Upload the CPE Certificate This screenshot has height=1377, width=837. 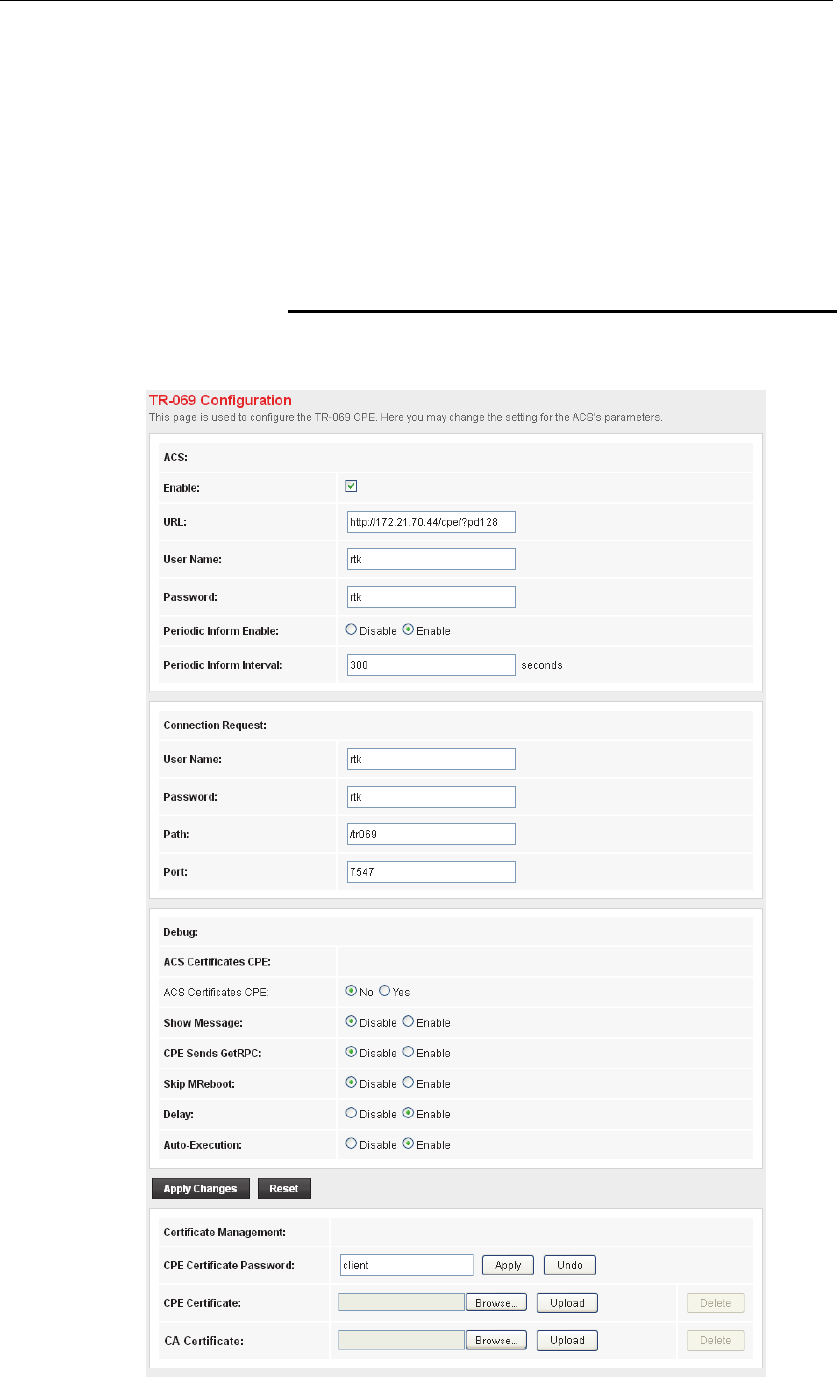tap(567, 1303)
